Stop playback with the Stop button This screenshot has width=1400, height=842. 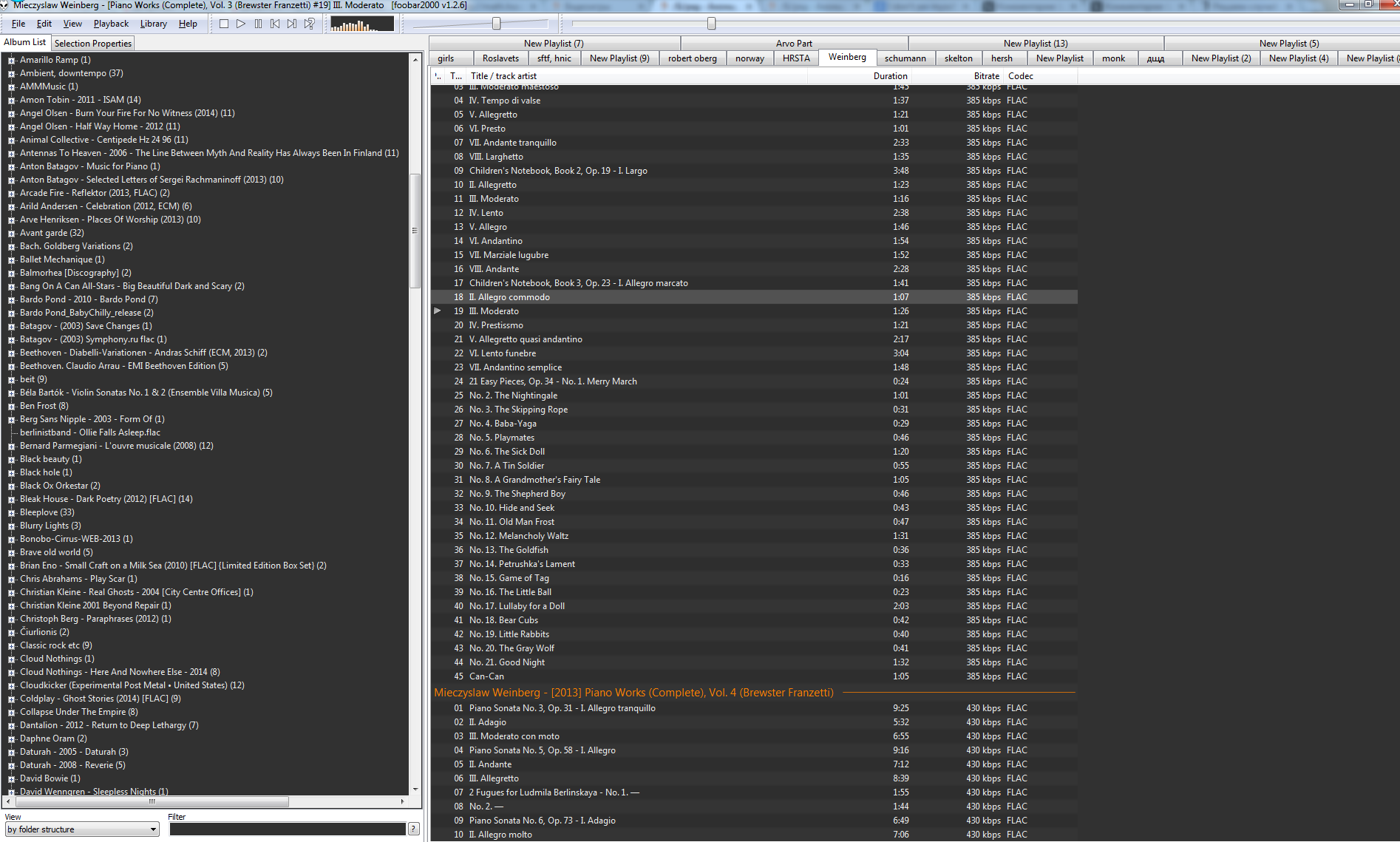224,24
